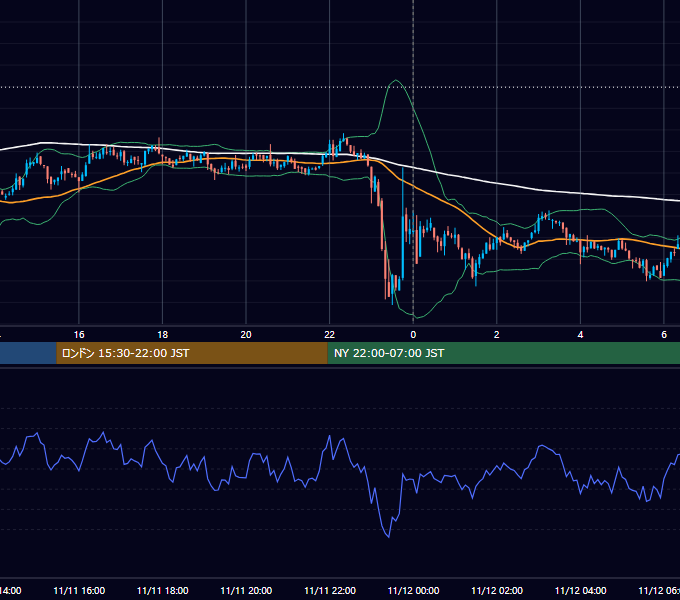Click the 20 hour label on price chart axis
Viewport: 680px width, 600px height.
coord(246,335)
